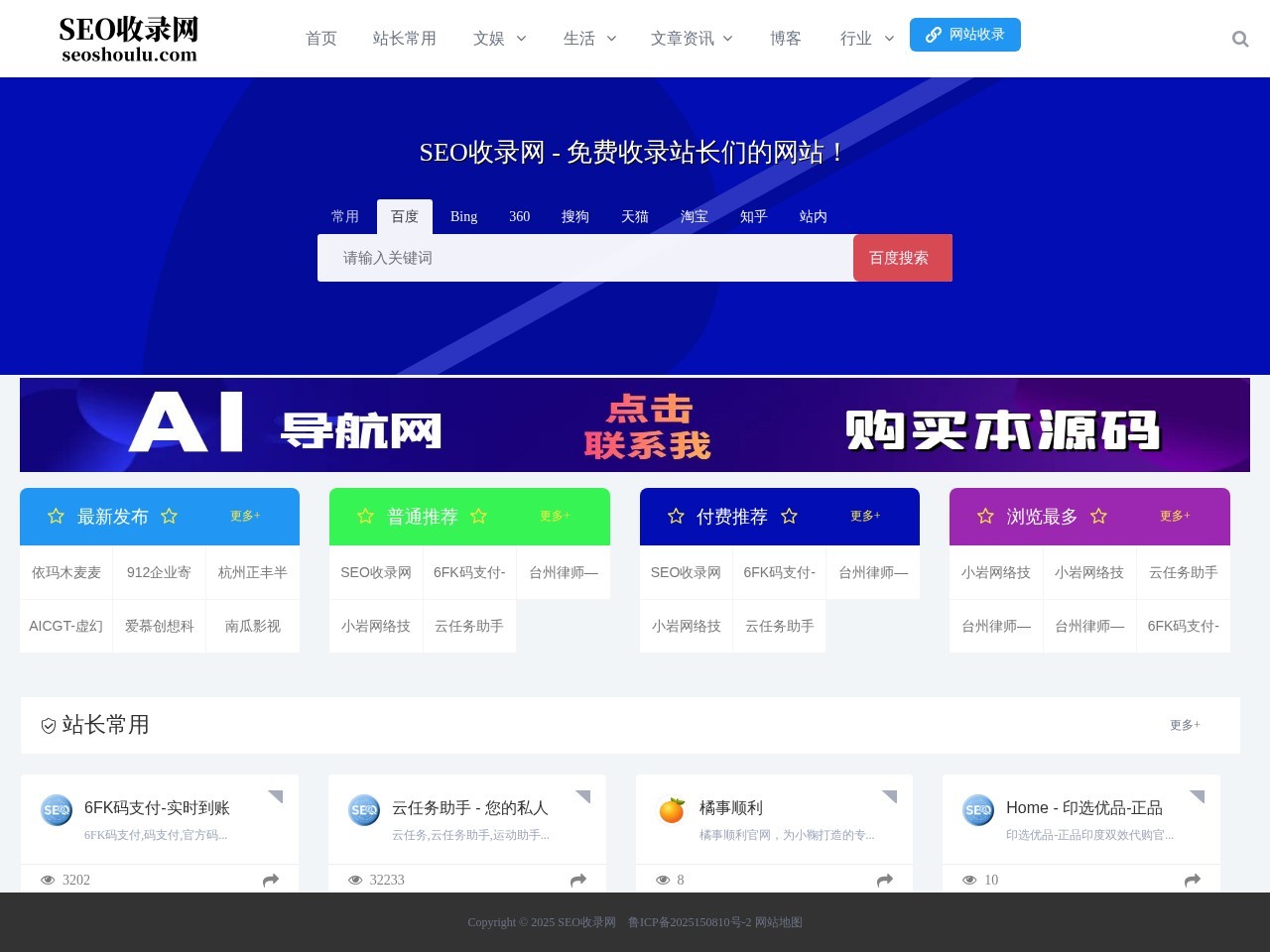The height and width of the screenshot is (952, 1270).
Task: Select the 淘宝 search tab
Action: (695, 216)
